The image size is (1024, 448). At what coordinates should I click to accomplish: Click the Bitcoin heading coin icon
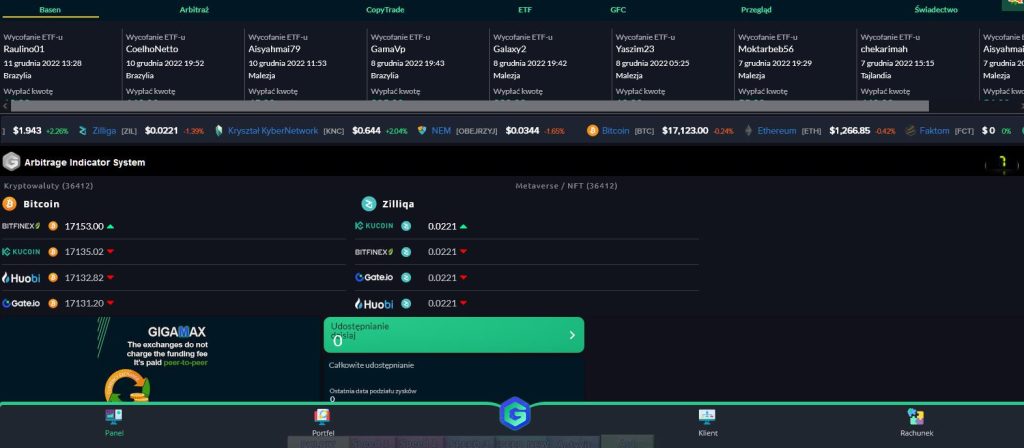[x=10, y=204]
